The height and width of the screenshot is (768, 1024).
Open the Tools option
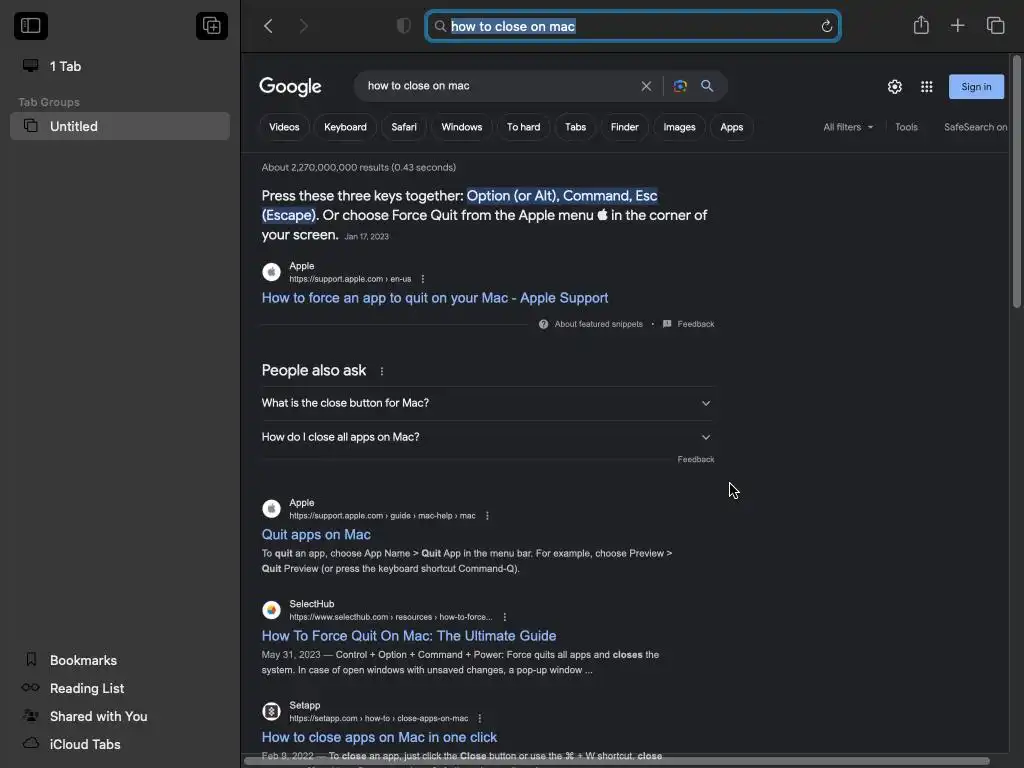point(906,127)
